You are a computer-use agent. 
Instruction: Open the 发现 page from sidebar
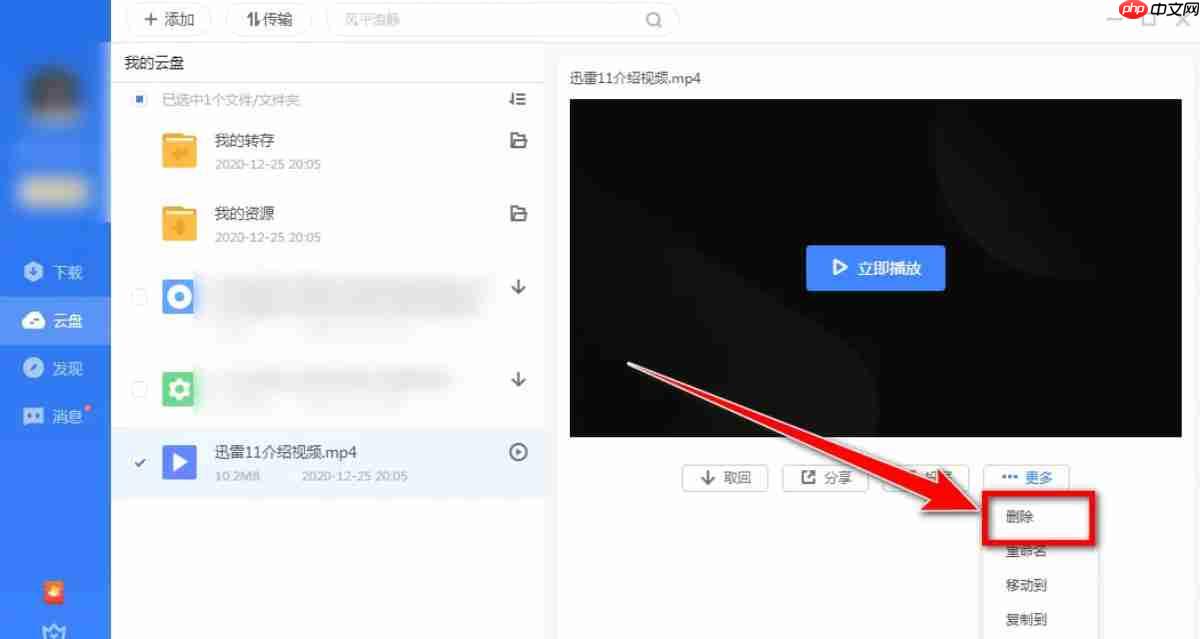click(55, 368)
